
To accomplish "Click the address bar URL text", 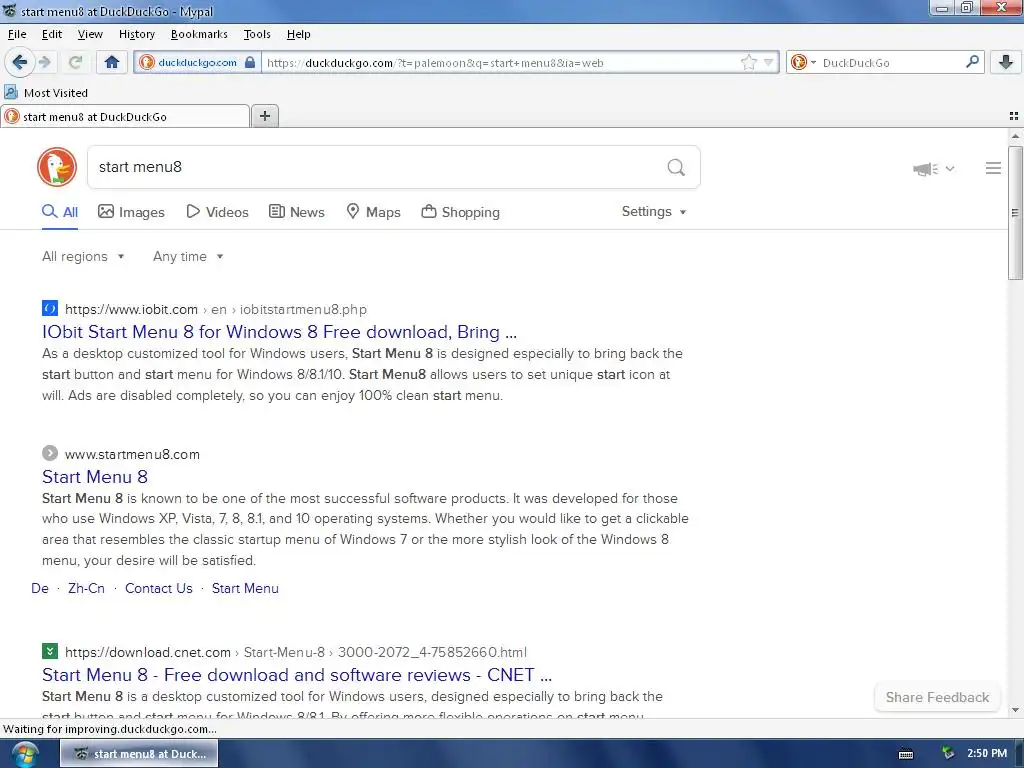I will pyautogui.click(x=435, y=63).
